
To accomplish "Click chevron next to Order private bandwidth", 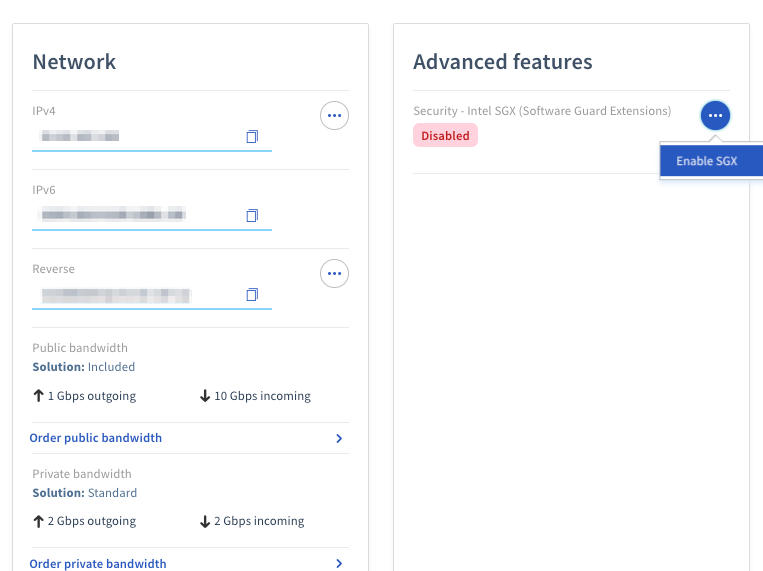I will [339, 564].
